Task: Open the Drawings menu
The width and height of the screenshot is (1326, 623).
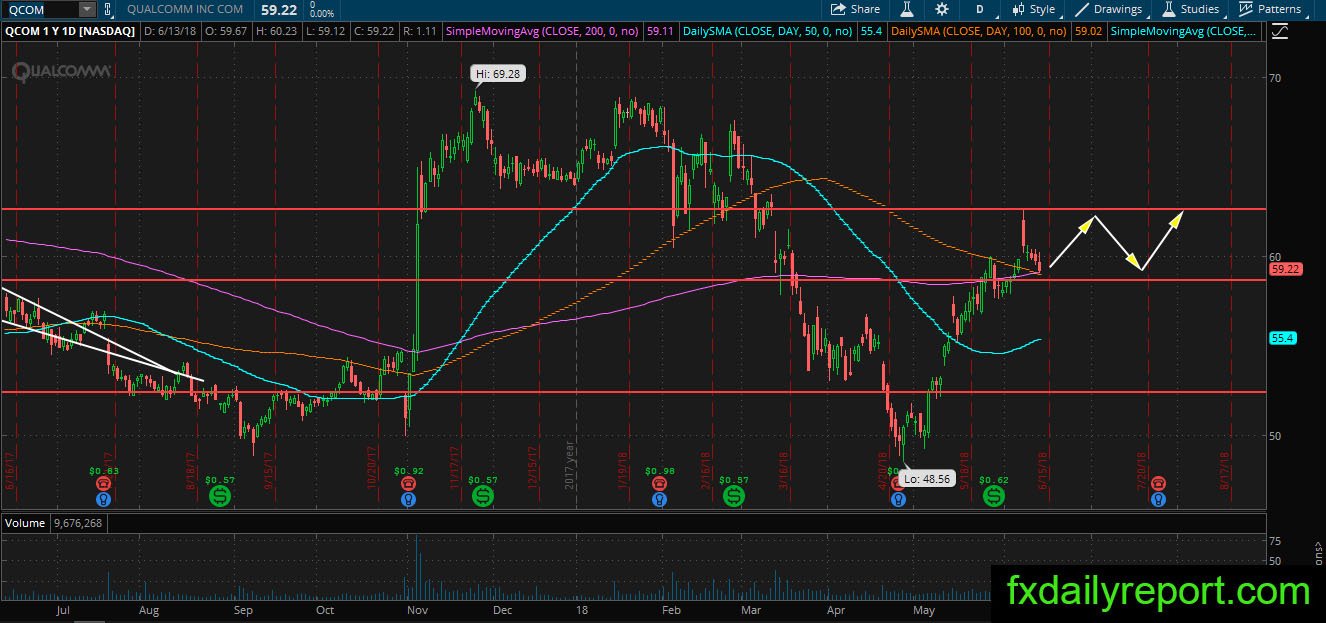Action: point(1108,9)
